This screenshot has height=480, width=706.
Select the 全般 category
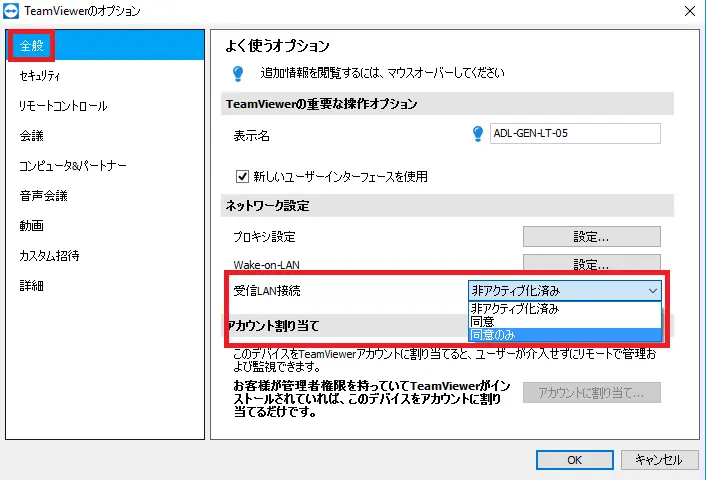[x=105, y=45]
